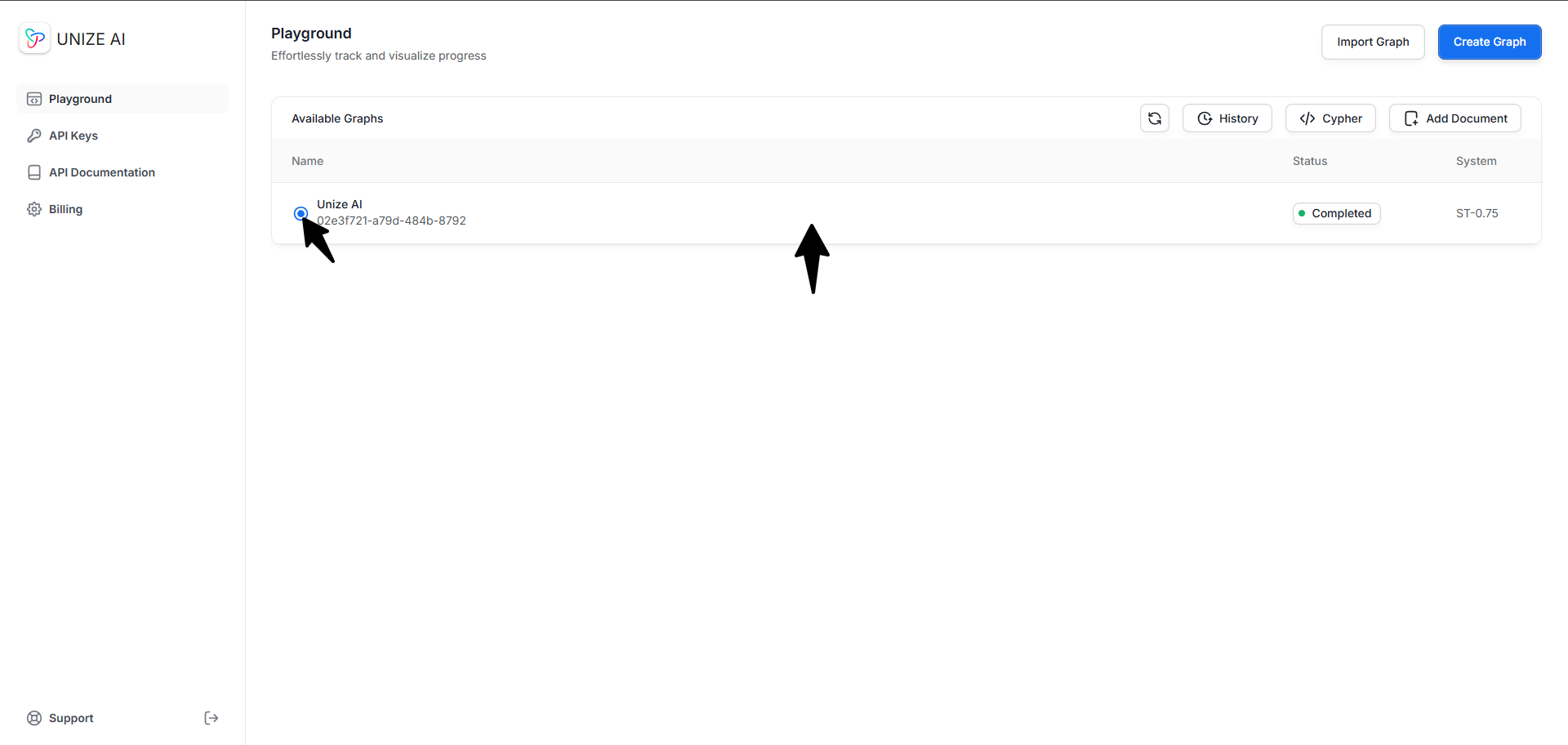Click the Available Graphs heading
The height and width of the screenshot is (745, 1568).
337,118
